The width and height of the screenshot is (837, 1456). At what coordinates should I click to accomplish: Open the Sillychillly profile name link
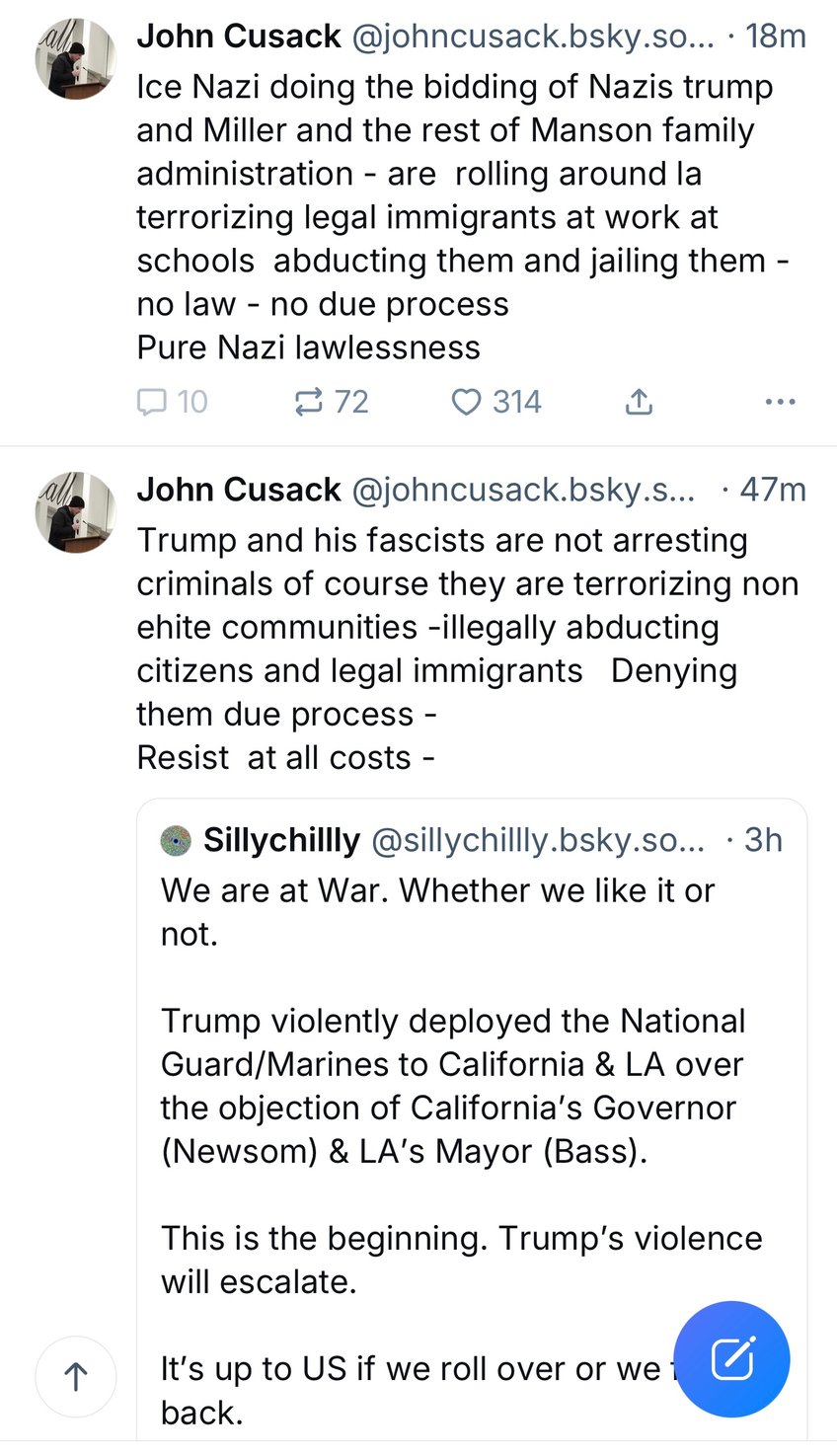281,840
